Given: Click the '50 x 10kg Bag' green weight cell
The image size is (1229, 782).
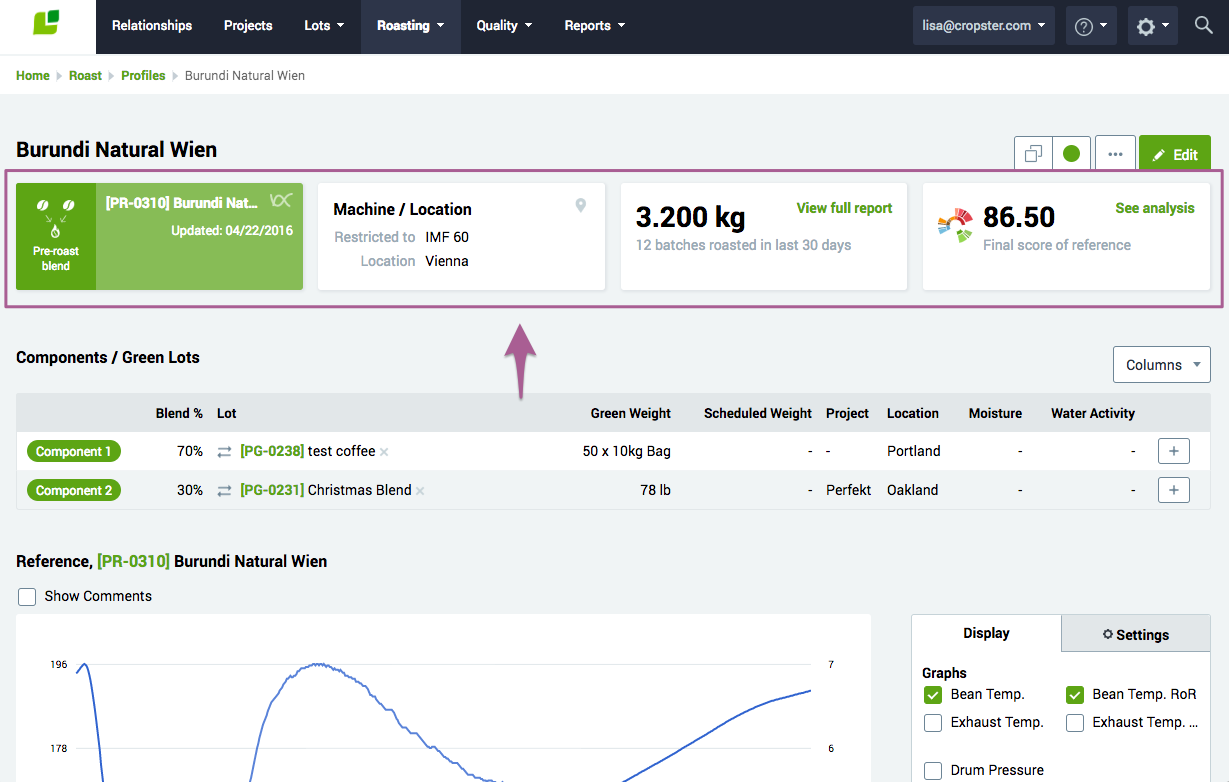Looking at the screenshot, I should coord(627,452).
